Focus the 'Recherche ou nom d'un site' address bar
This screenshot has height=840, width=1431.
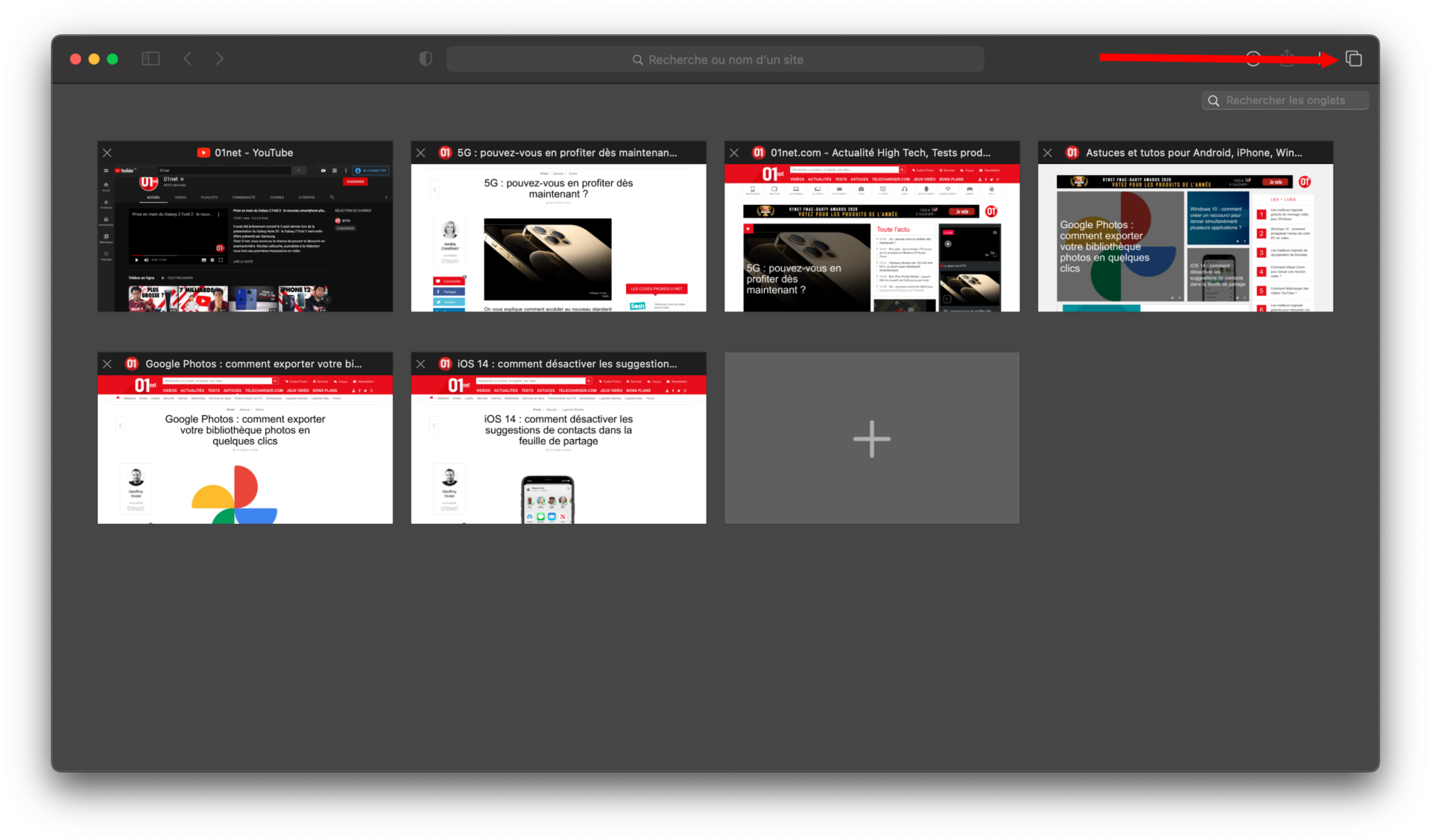715,60
